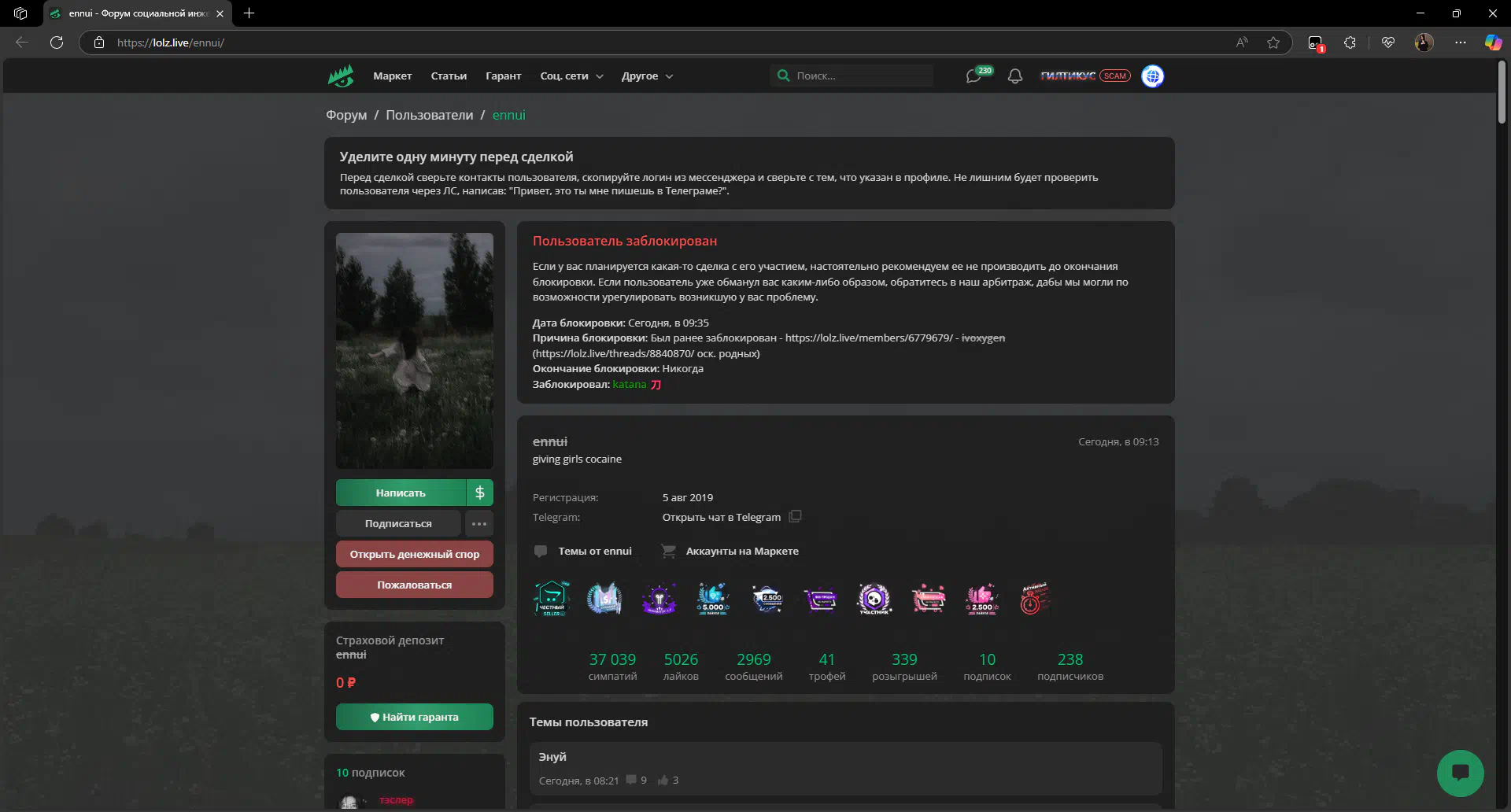Go to Пользователи breadcrumb
This screenshot has width=1511, height=812.
[x=430, y=116]
